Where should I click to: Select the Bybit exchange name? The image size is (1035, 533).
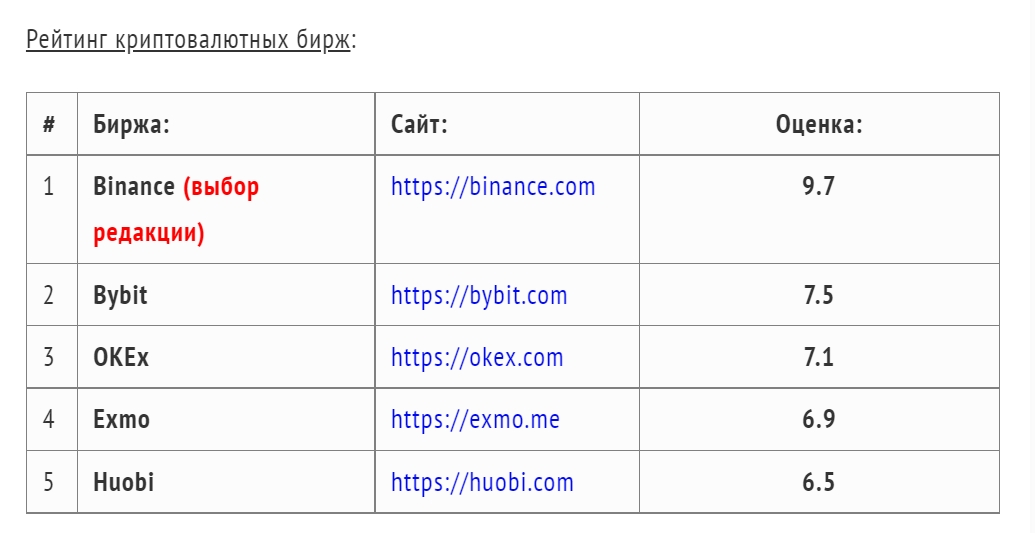[x=120, y=295]
